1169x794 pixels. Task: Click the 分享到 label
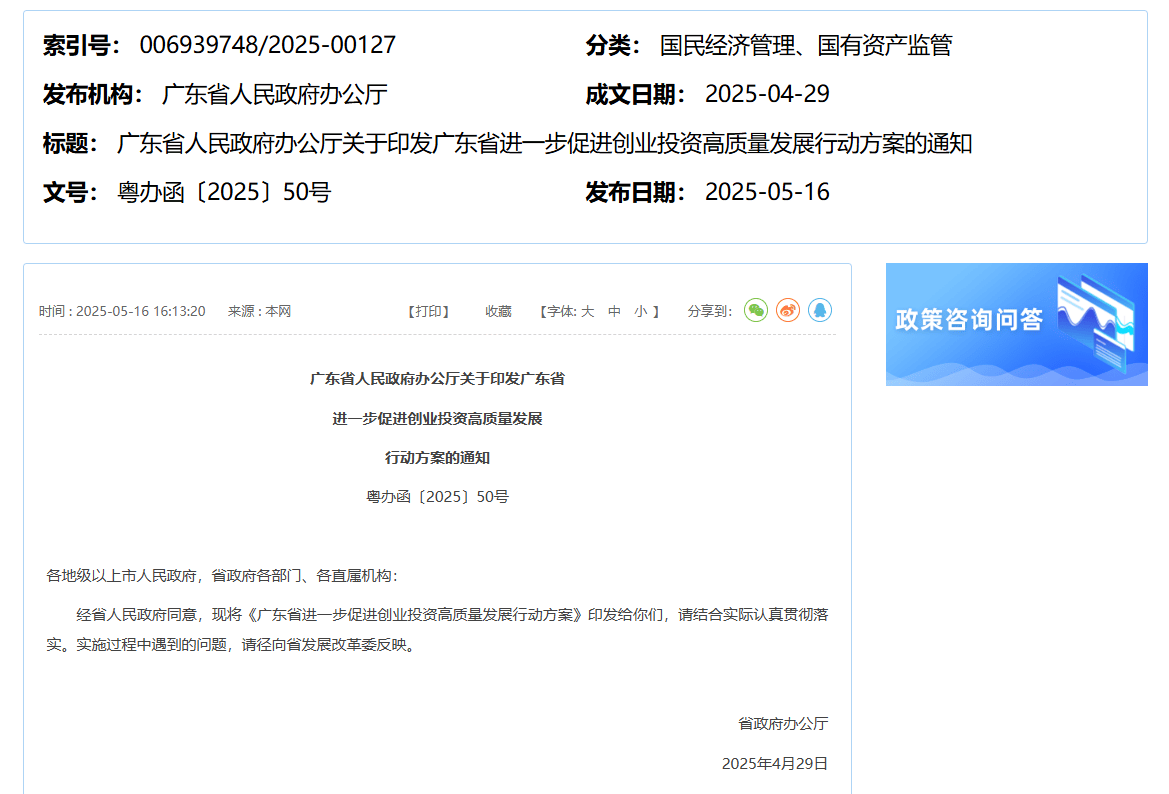click(x=710, y=312)
